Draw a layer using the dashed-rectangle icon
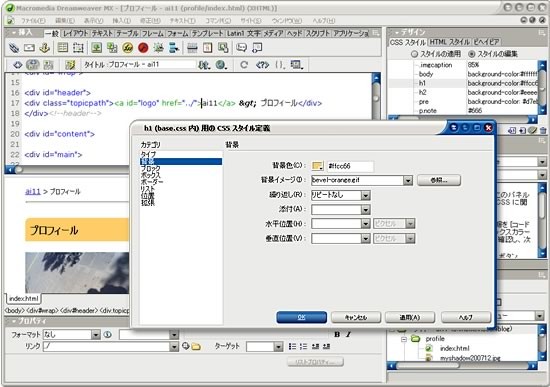550x387 pixels. point(78,48)
